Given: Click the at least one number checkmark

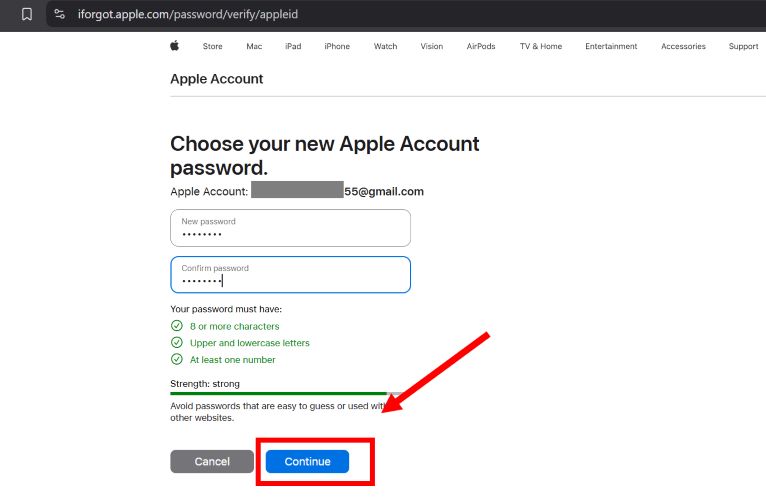Looking at the screenshot, I should coord(177,360).
